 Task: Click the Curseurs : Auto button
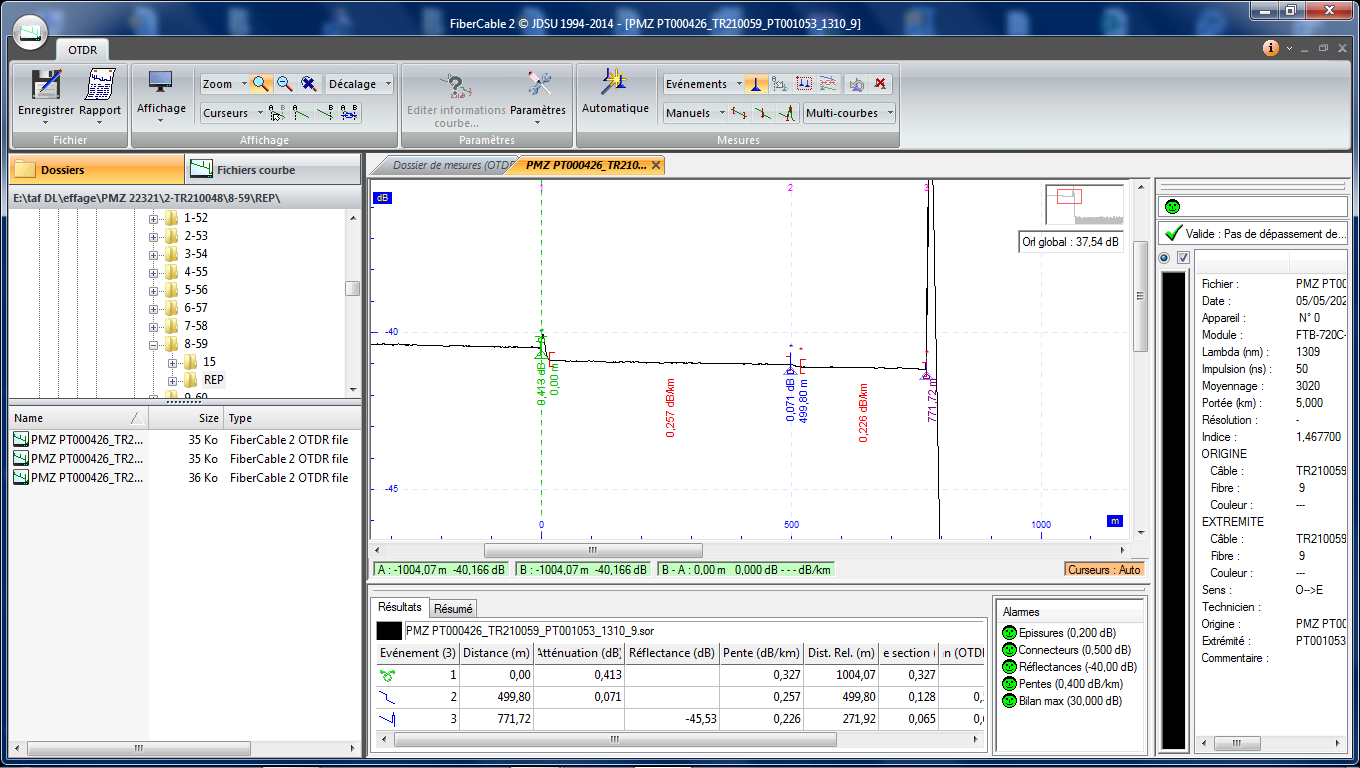1104,570
